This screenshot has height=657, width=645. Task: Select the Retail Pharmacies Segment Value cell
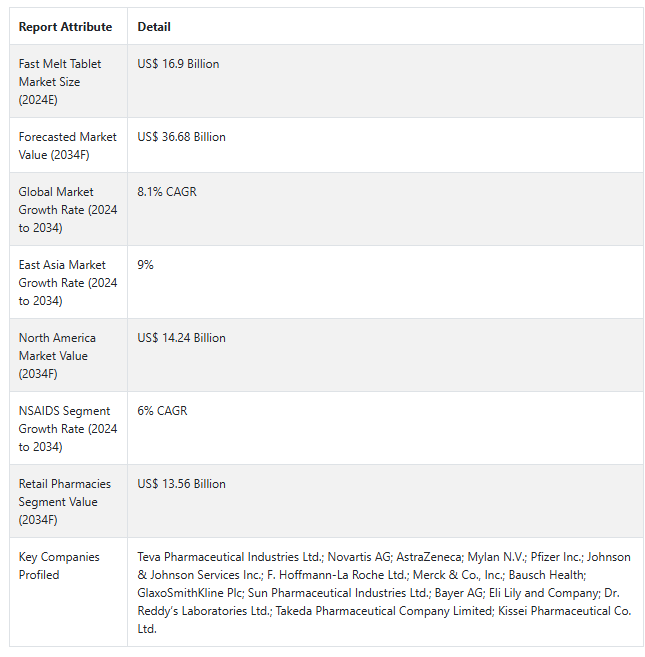coord(67,502)
